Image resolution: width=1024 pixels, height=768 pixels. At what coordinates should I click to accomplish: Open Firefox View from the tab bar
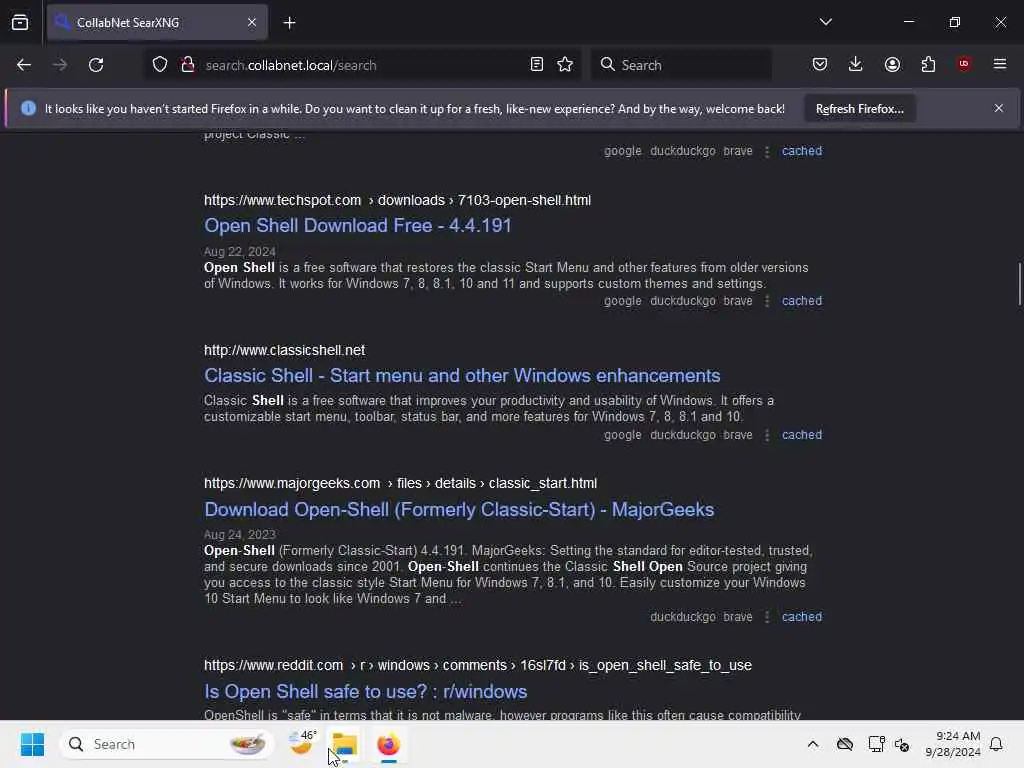tap(20, 23)
